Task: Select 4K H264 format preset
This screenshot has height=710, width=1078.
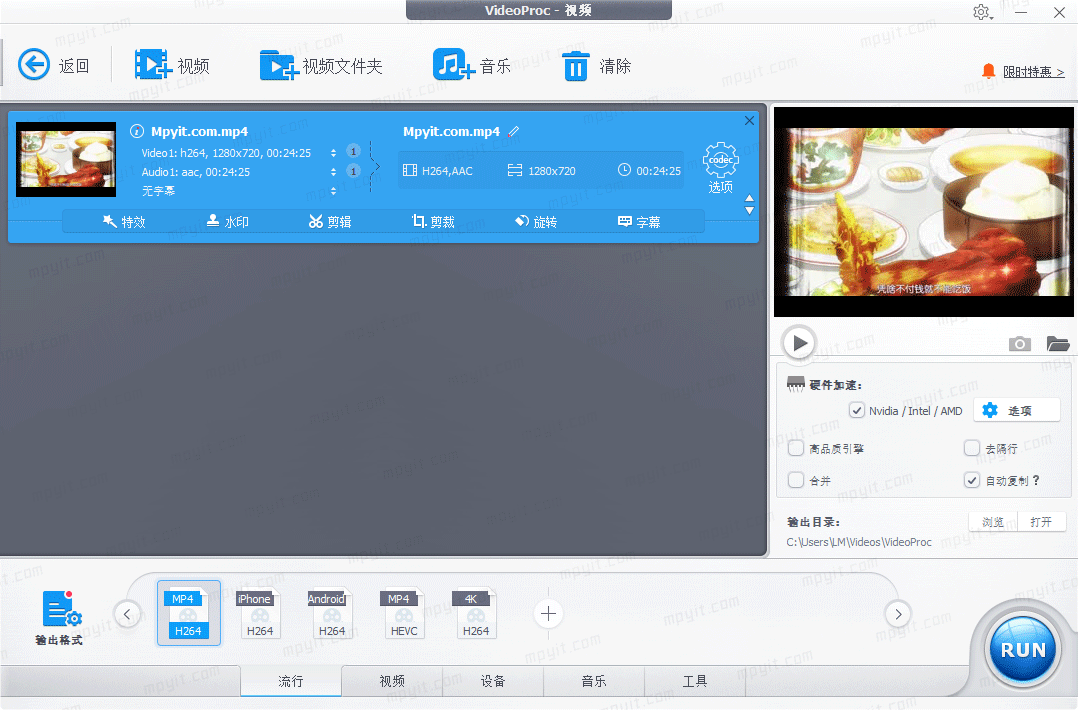Action: point(476,613)
